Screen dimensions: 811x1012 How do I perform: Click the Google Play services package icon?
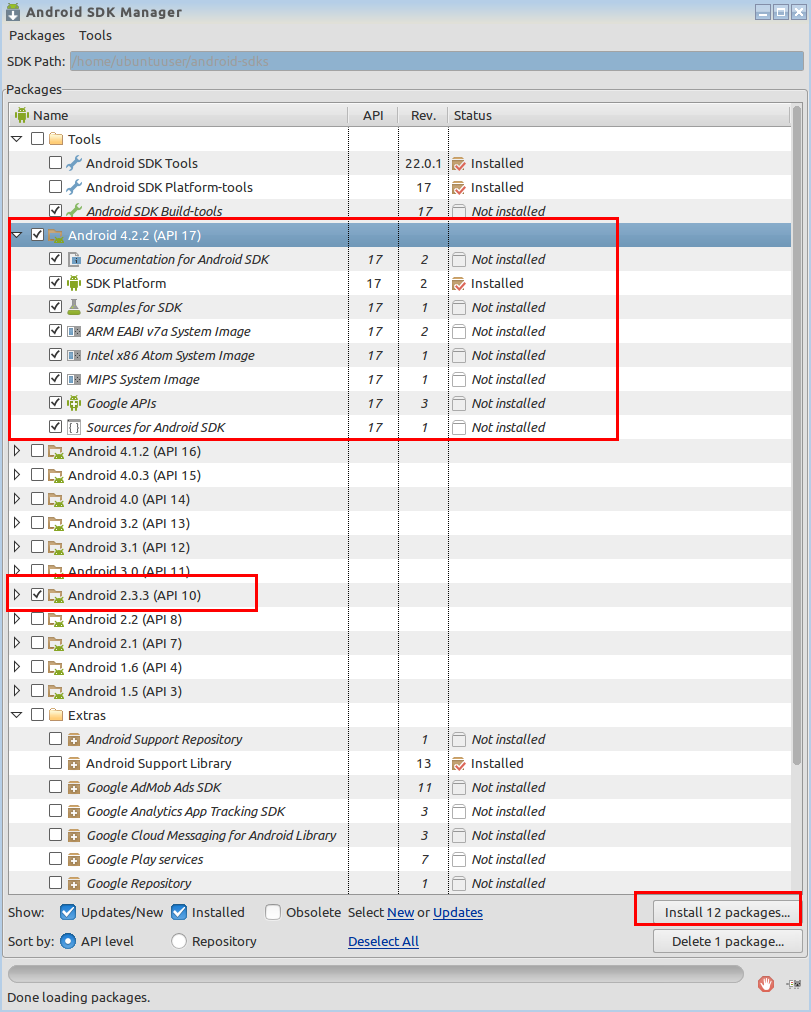click(x=74, y=860)
